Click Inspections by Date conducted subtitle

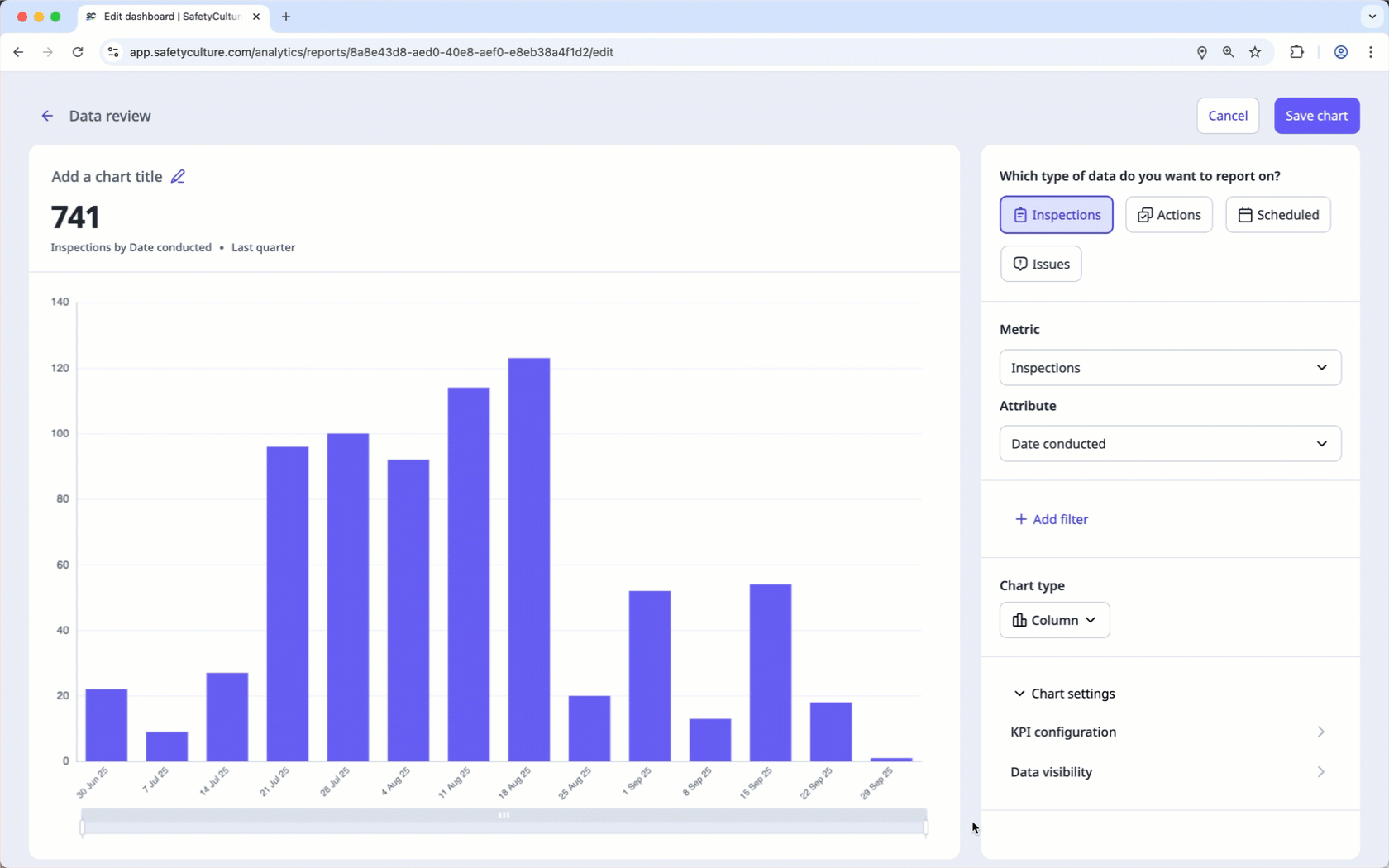coord(131,247)
